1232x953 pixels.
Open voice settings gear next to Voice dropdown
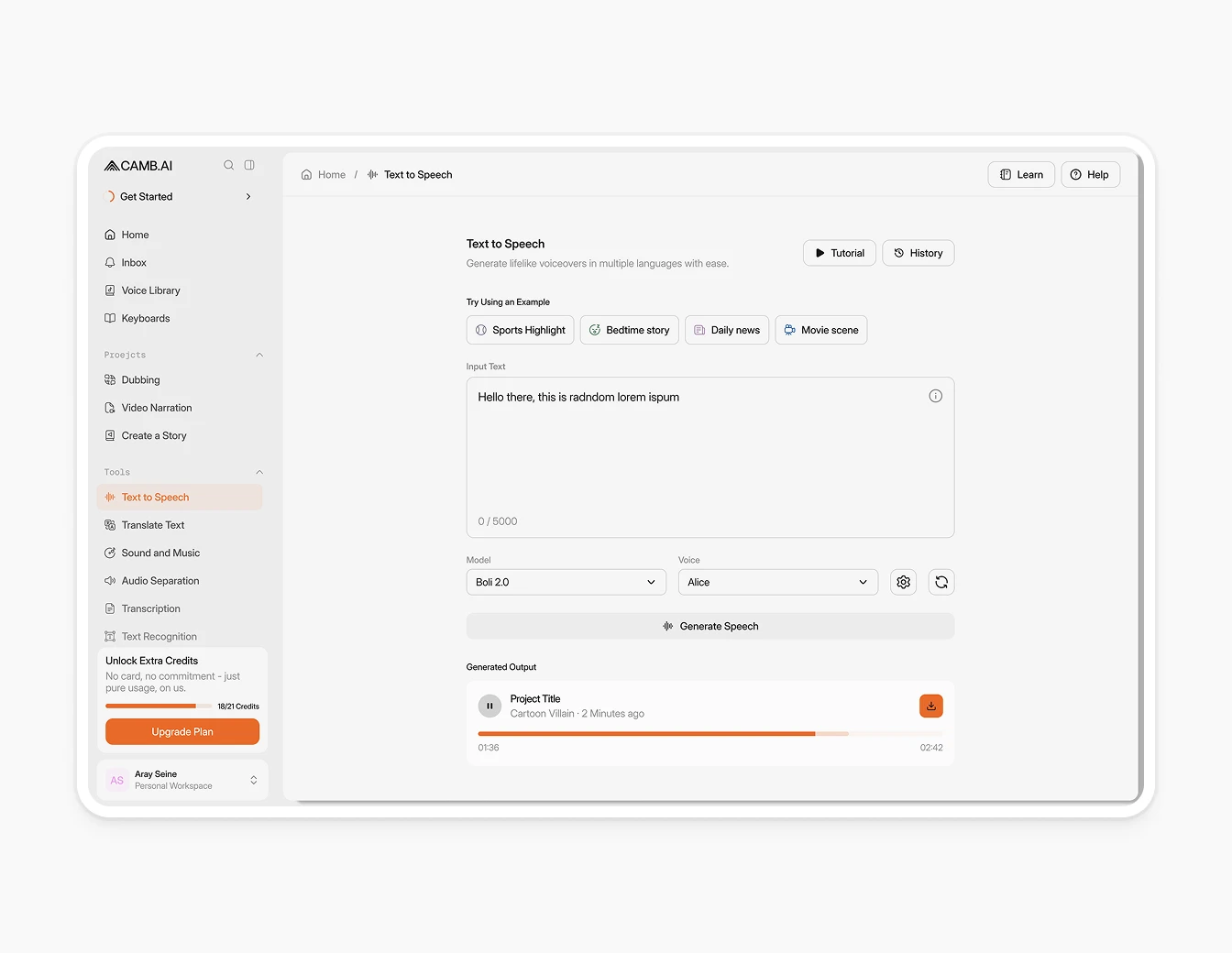click(x=903, y=582)
